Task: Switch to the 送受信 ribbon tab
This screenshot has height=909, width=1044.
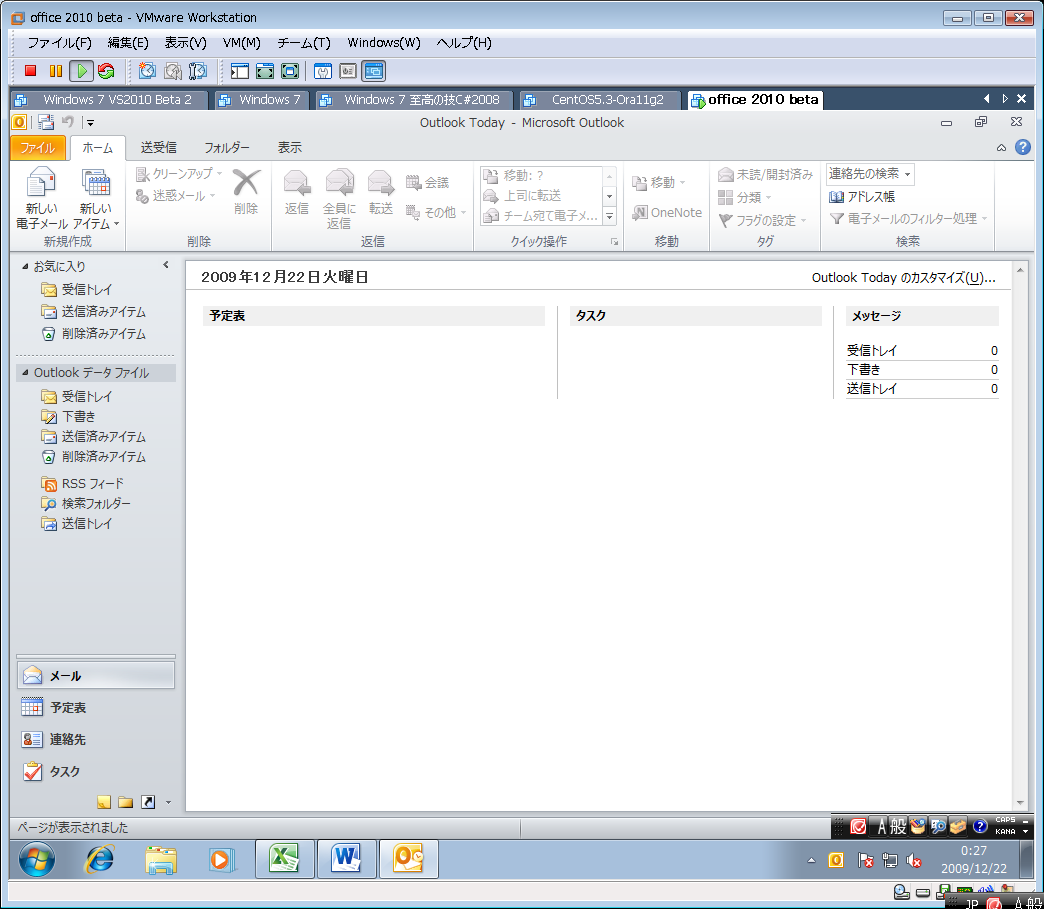Action: point(158,147)
